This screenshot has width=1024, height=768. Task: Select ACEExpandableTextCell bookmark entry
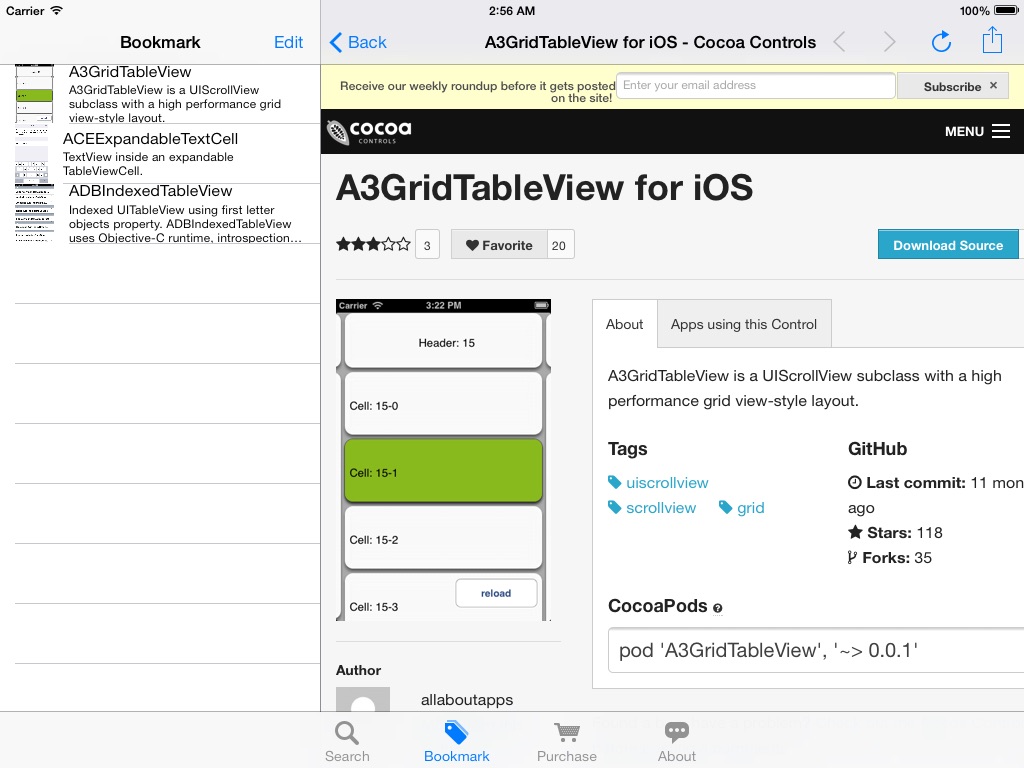(167, 153)
